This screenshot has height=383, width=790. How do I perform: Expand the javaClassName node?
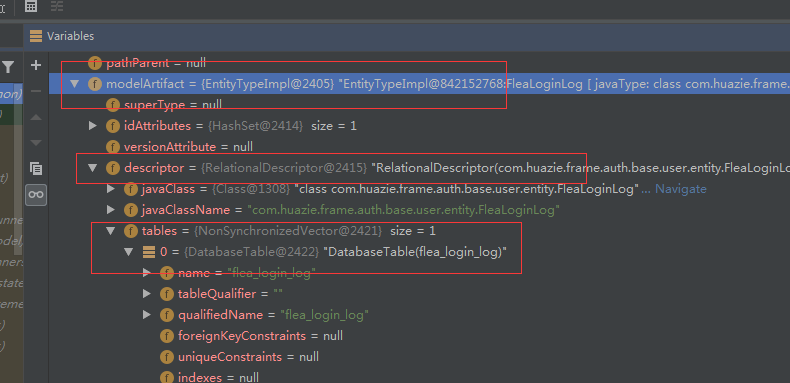pos(111,209)
